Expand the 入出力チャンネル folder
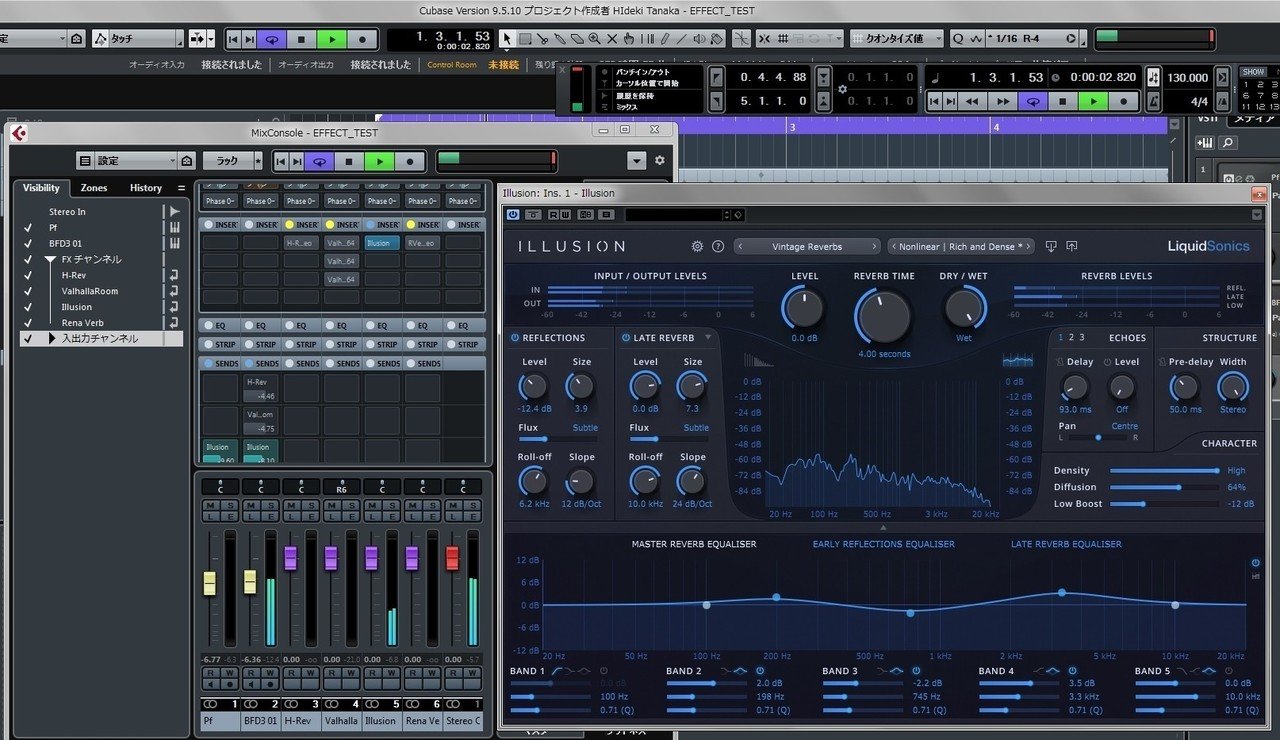Viewport: 1280px width, 740px height. [x=52, y=339]
